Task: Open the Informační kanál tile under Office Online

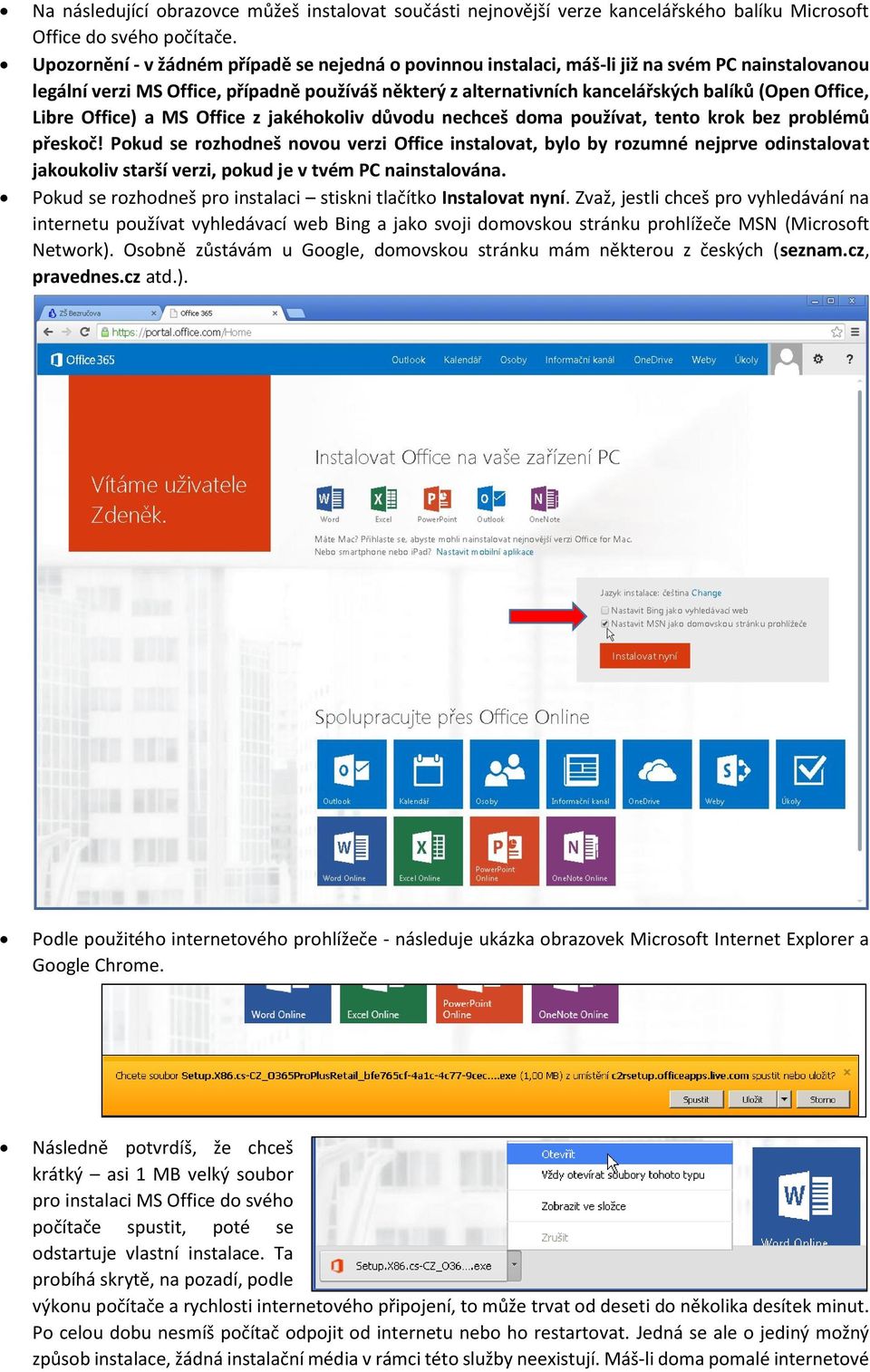Action: click(581, 774)
